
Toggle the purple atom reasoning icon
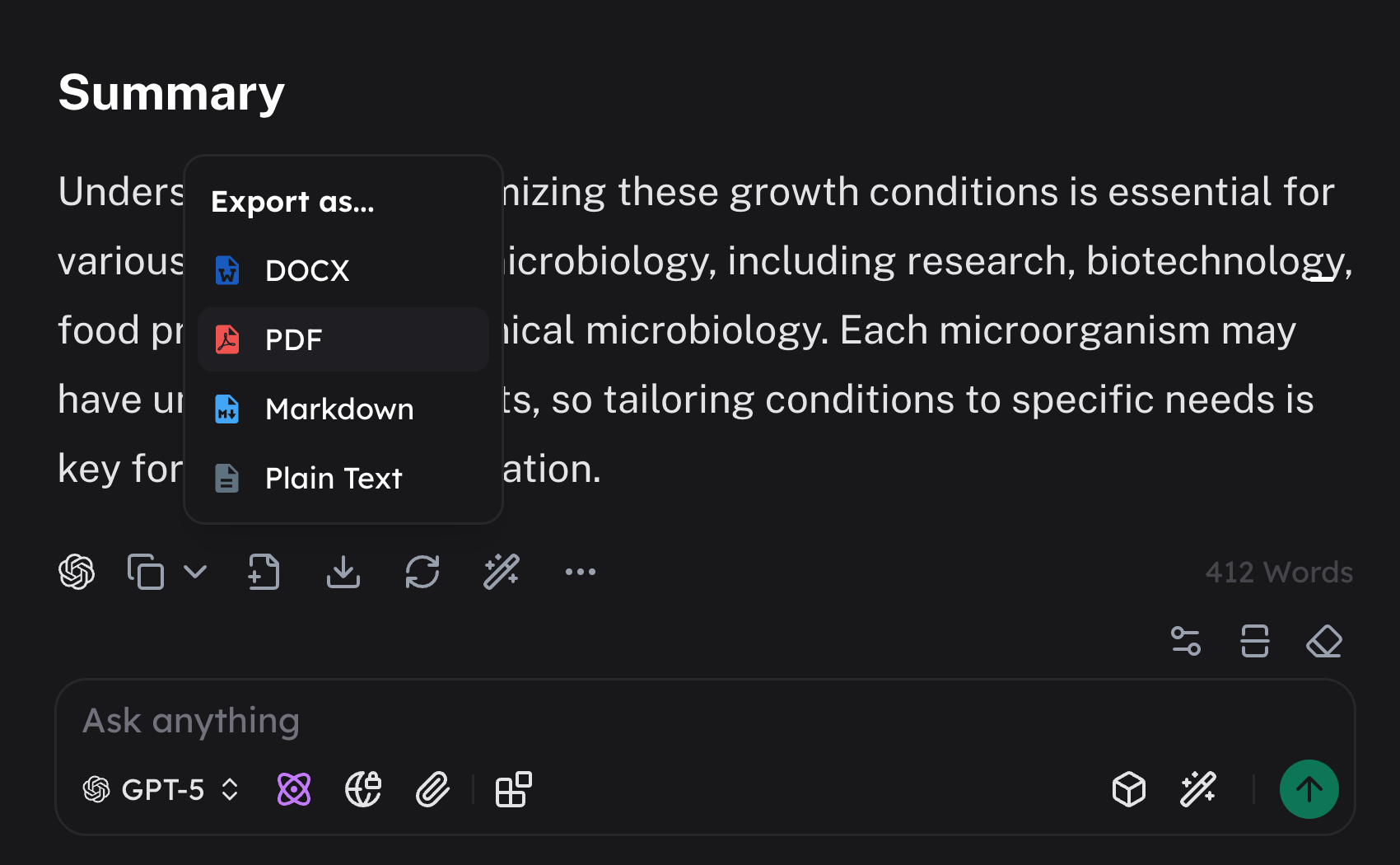coord(294,790)
